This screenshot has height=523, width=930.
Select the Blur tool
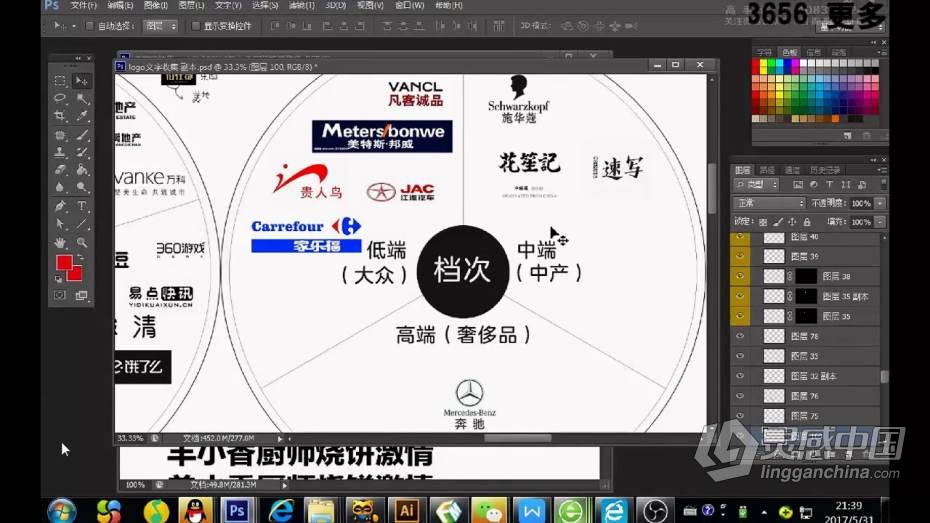coord(60,187)
